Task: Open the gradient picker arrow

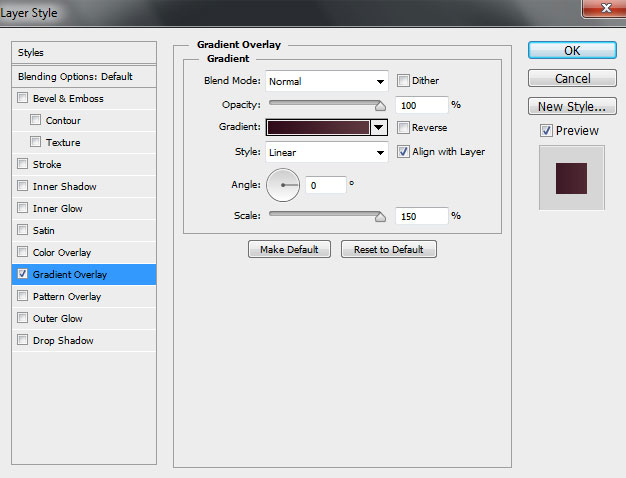Action: tap(379, 127)
